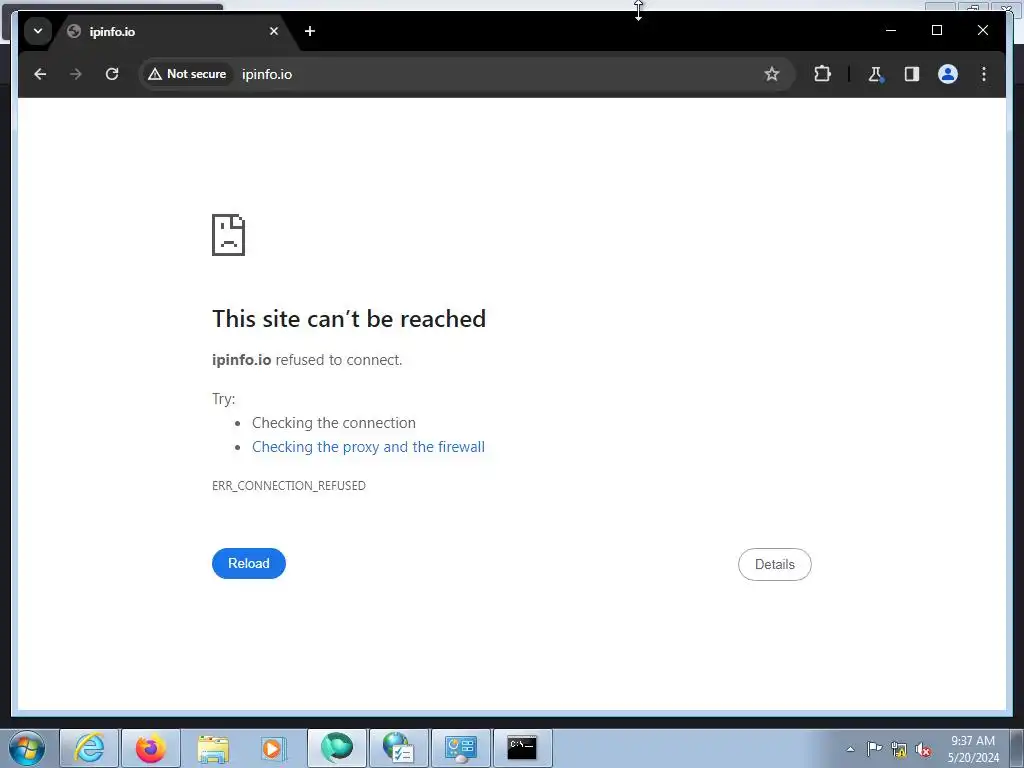1024x768 pixels.
Task: Launch Internet Explorer from taskbar
Action: tap(89, 748)
